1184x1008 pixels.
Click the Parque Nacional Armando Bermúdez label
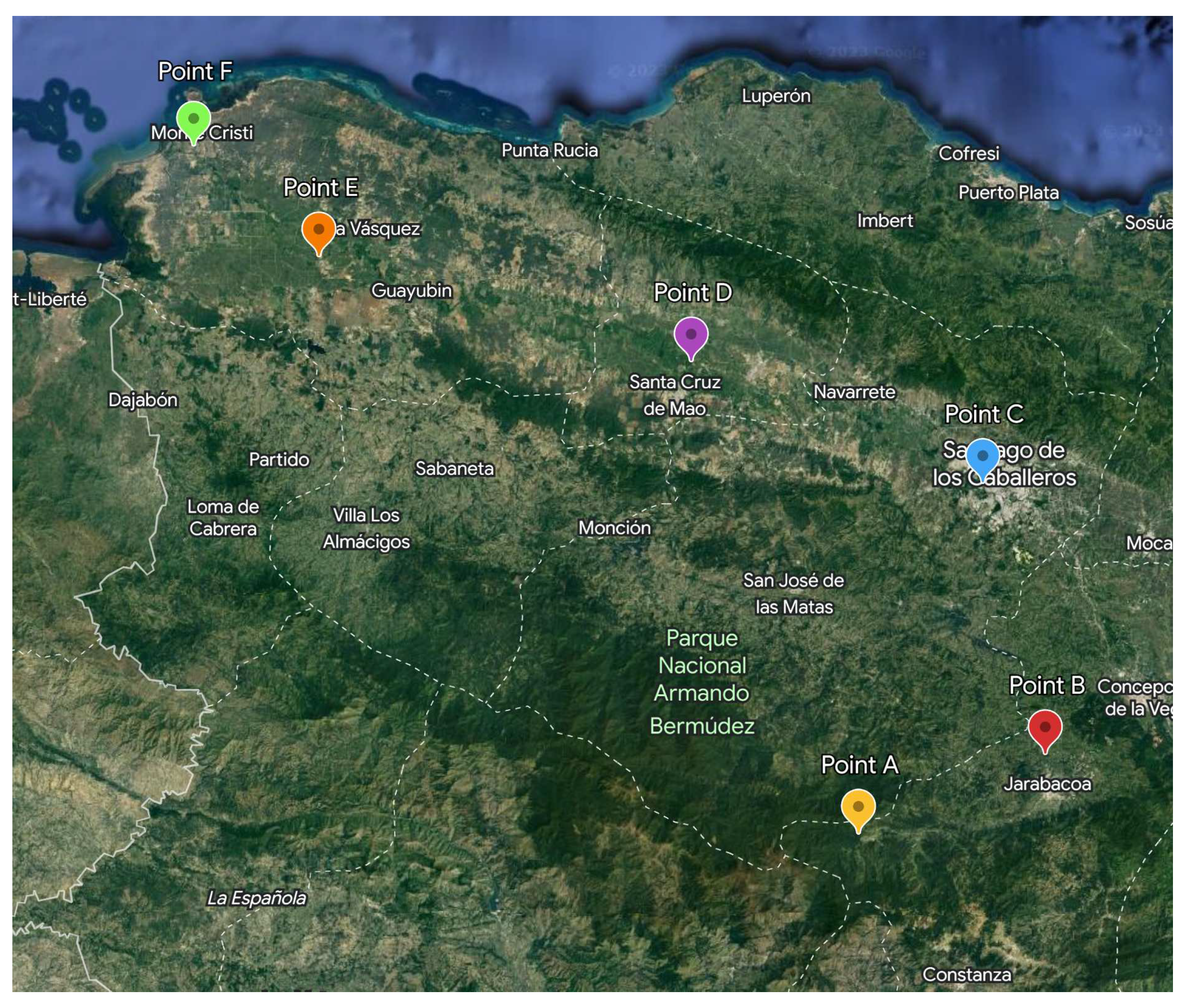pos(702,681)
